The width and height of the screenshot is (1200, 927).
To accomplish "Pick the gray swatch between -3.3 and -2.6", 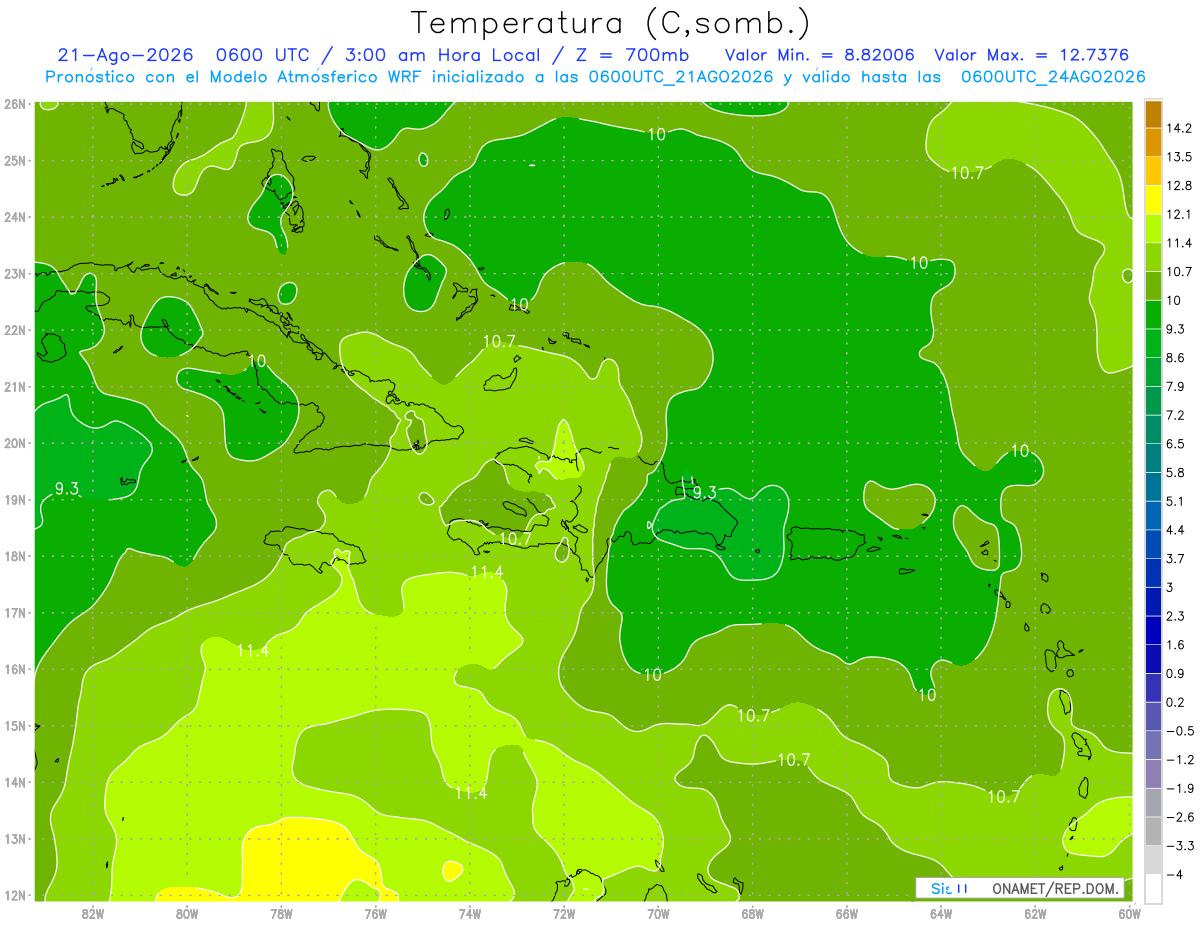I will click(1153, 831).
